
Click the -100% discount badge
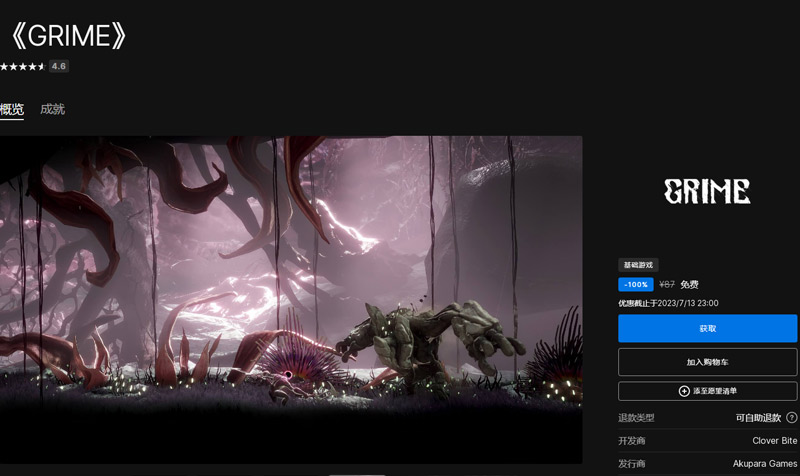pyautogui.click(x=636, y=285)
